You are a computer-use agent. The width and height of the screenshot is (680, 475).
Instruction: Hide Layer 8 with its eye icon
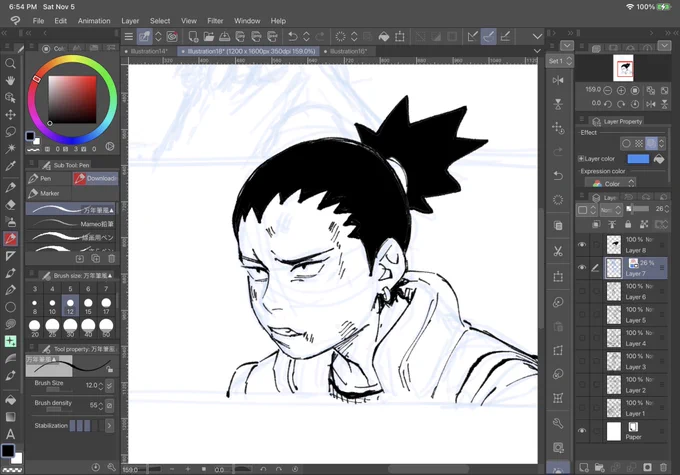coord(582,245)
